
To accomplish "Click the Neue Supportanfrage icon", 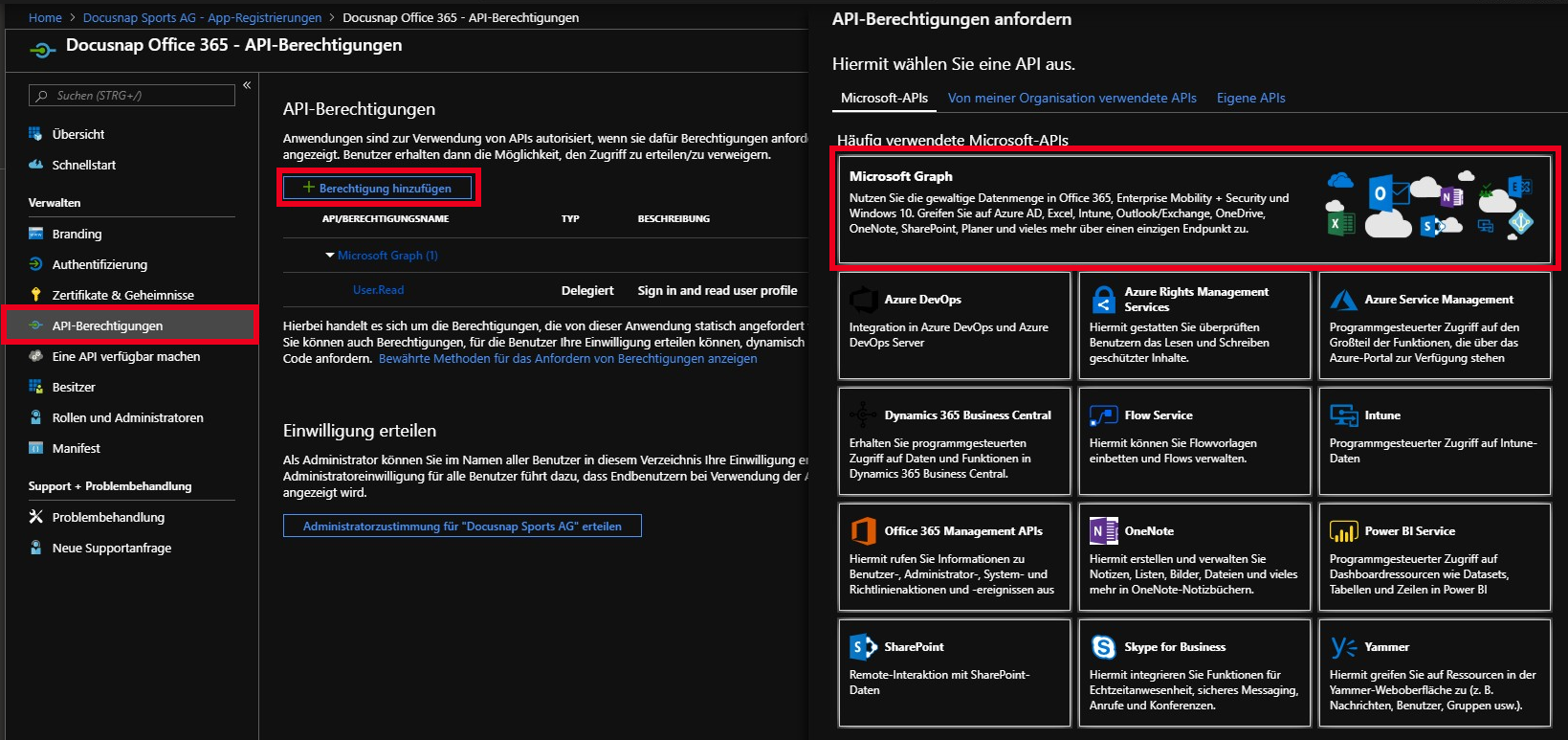I will (35, 548).
